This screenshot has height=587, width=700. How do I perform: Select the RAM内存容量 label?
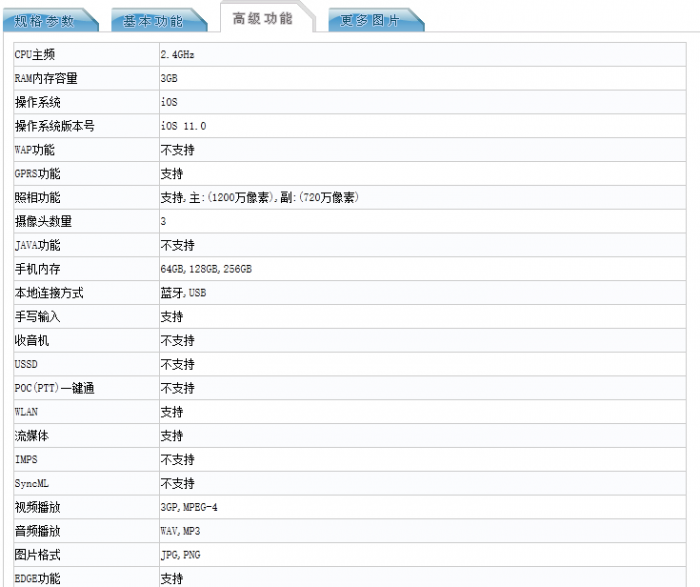(46, 78)
